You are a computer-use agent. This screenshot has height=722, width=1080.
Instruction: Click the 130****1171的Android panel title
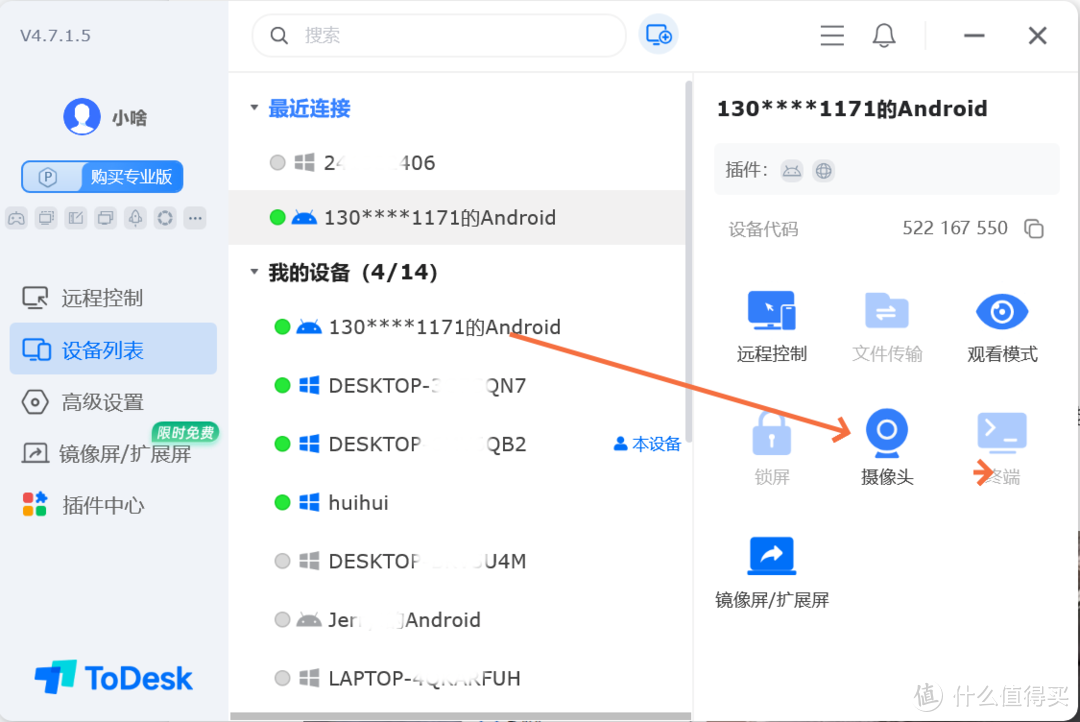click(852, 108)
